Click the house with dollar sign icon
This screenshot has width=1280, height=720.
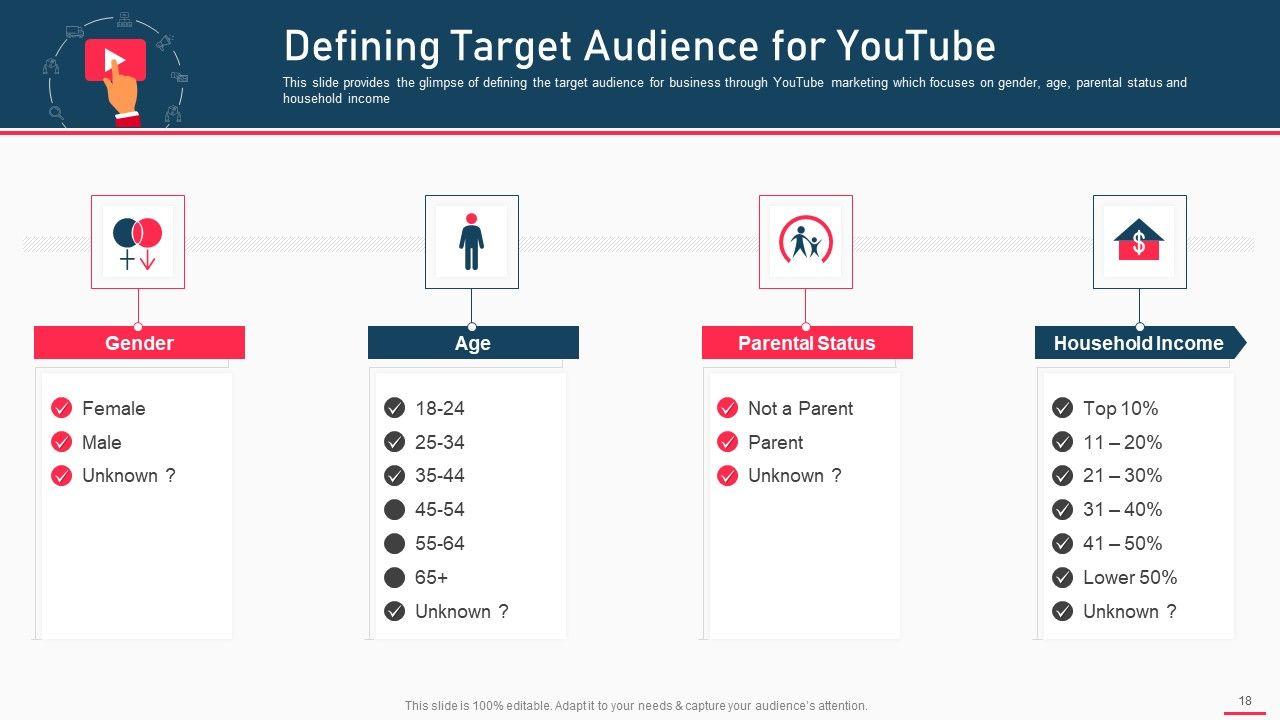1139,242
